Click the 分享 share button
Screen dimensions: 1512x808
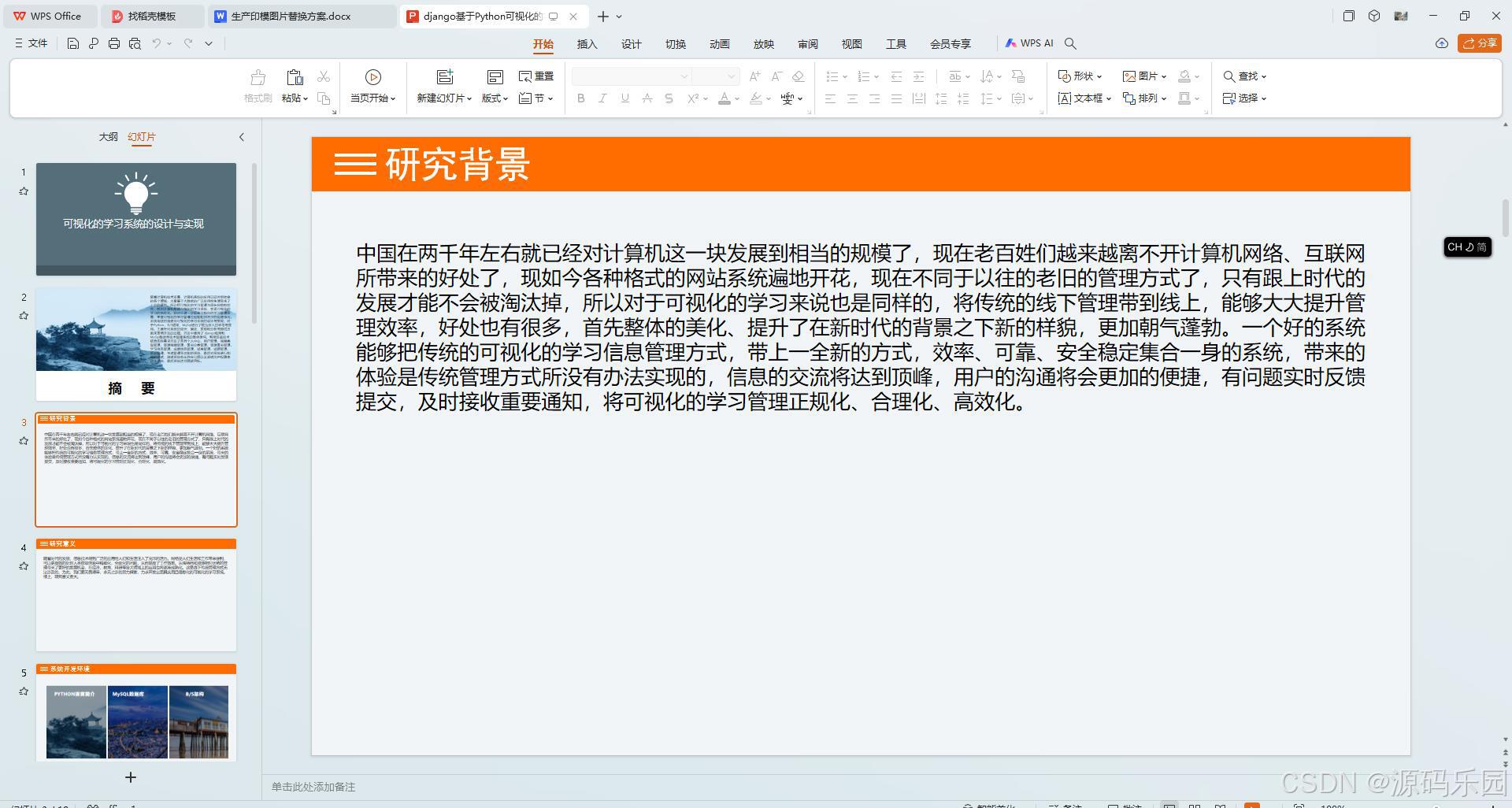click(x=1480, y=43)
